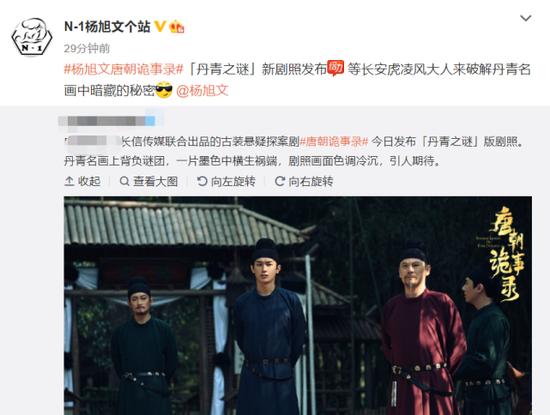
Task: Click the 收起 upward arrow icon
Action: coord(69,181)
